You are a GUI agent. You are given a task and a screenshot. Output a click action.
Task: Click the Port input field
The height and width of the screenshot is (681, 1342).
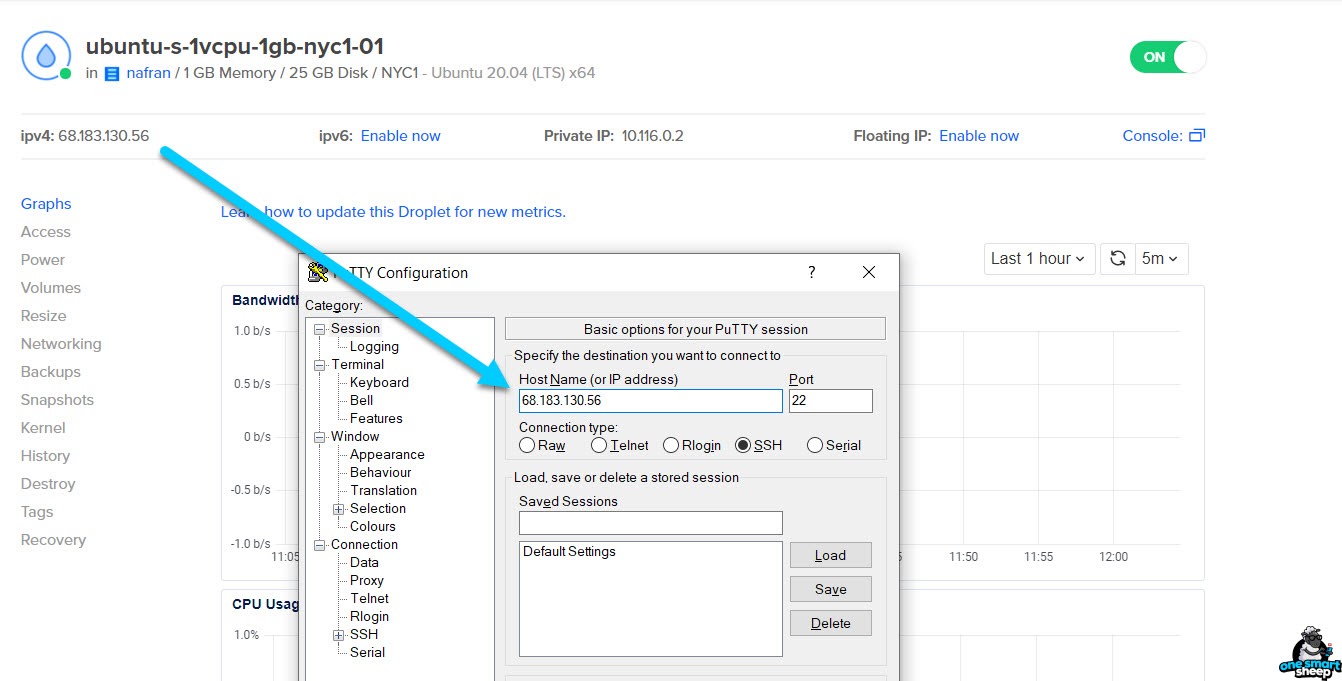pyautogui.click(x=831, y=400)
